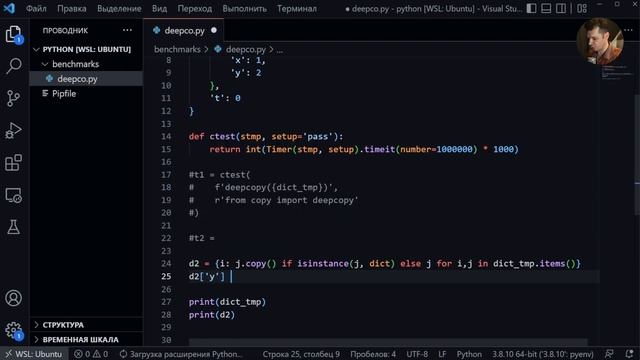Open Explorer more actions ellipsis

(x=127, y=30)
